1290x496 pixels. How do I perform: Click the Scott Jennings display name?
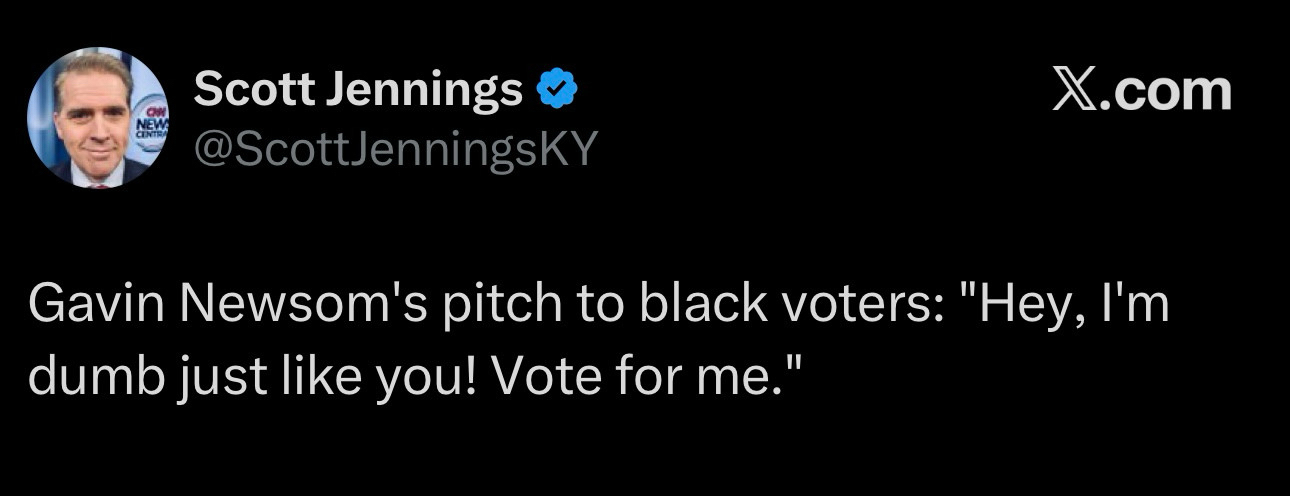point(358,91)
